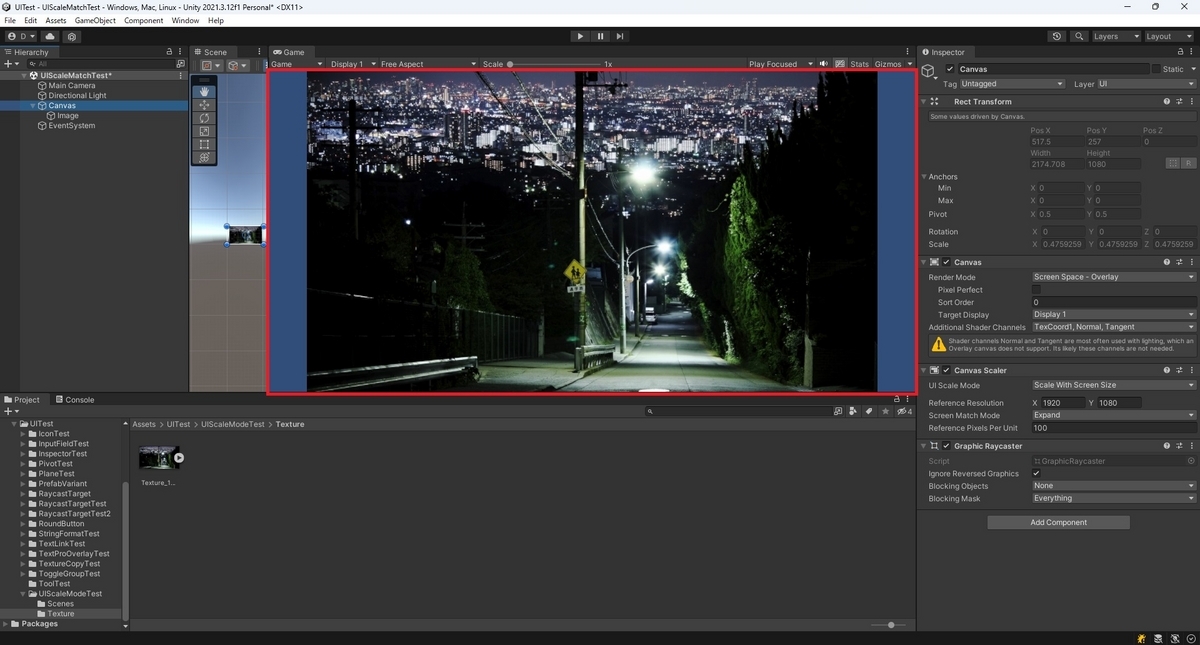Image resolution: width=1200 pixels, height=645 pixels.
Task: Click the Play button
Action: click(x=580, y=36)
